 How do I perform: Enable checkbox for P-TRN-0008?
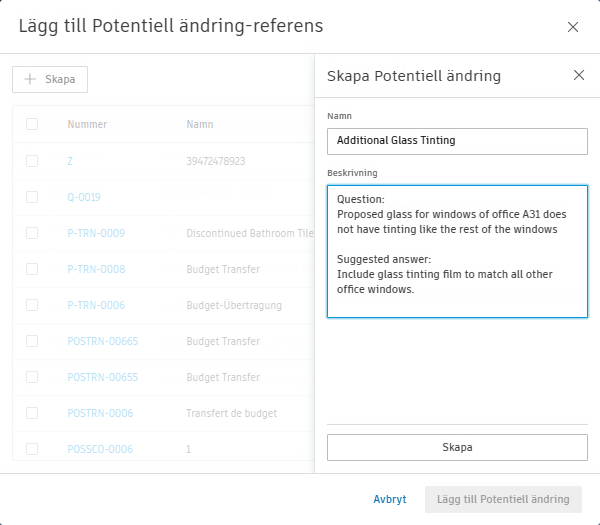[x=32, y=269]
